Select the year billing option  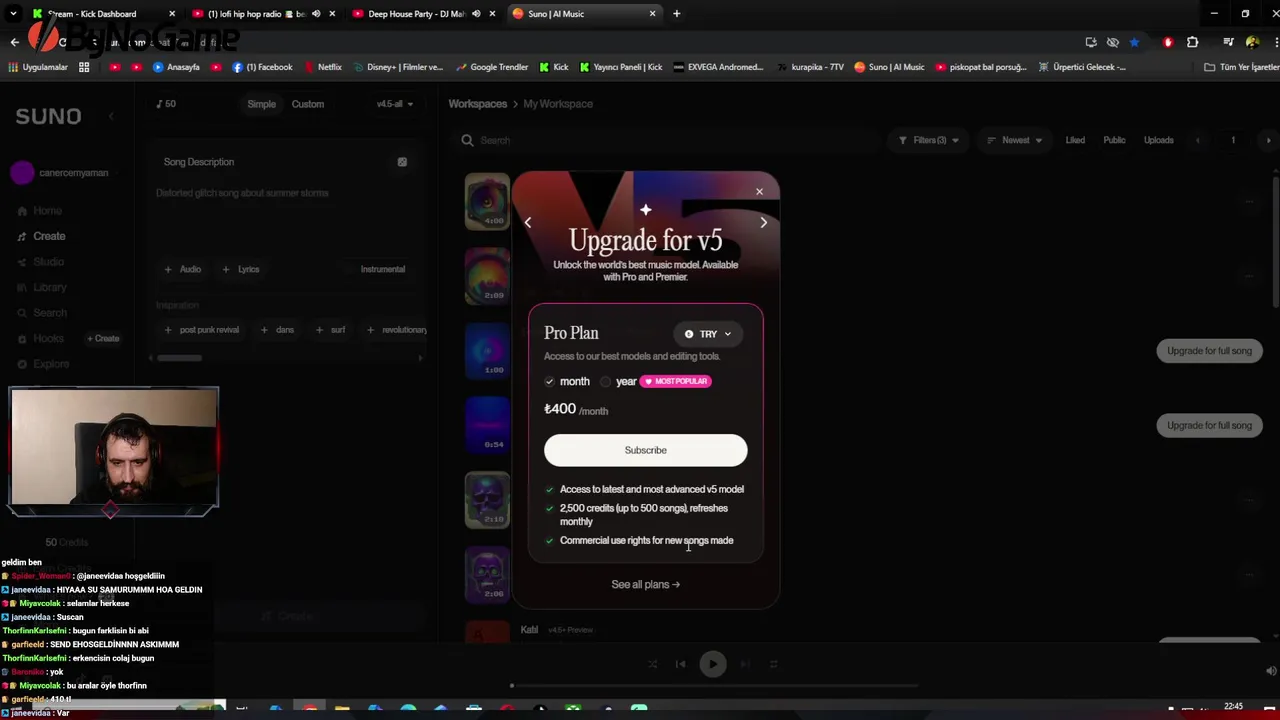(619, 381)
